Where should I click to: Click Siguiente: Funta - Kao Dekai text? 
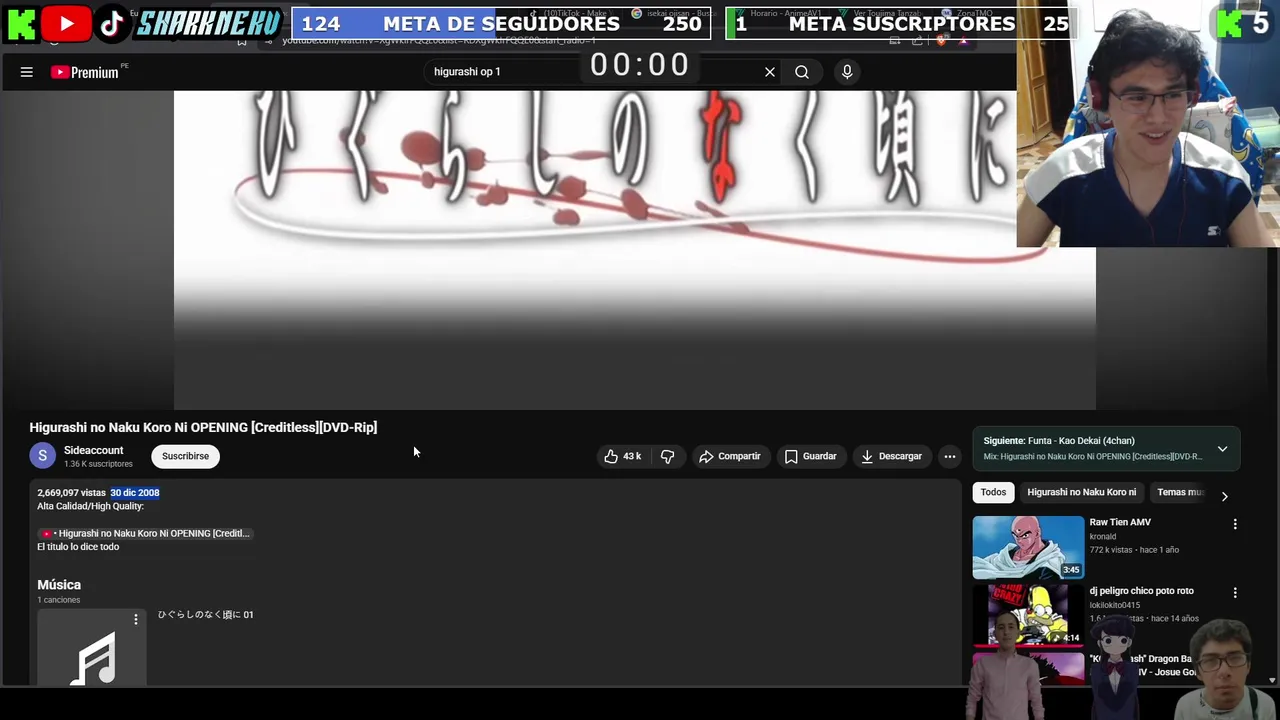[x=1059, y=441]
